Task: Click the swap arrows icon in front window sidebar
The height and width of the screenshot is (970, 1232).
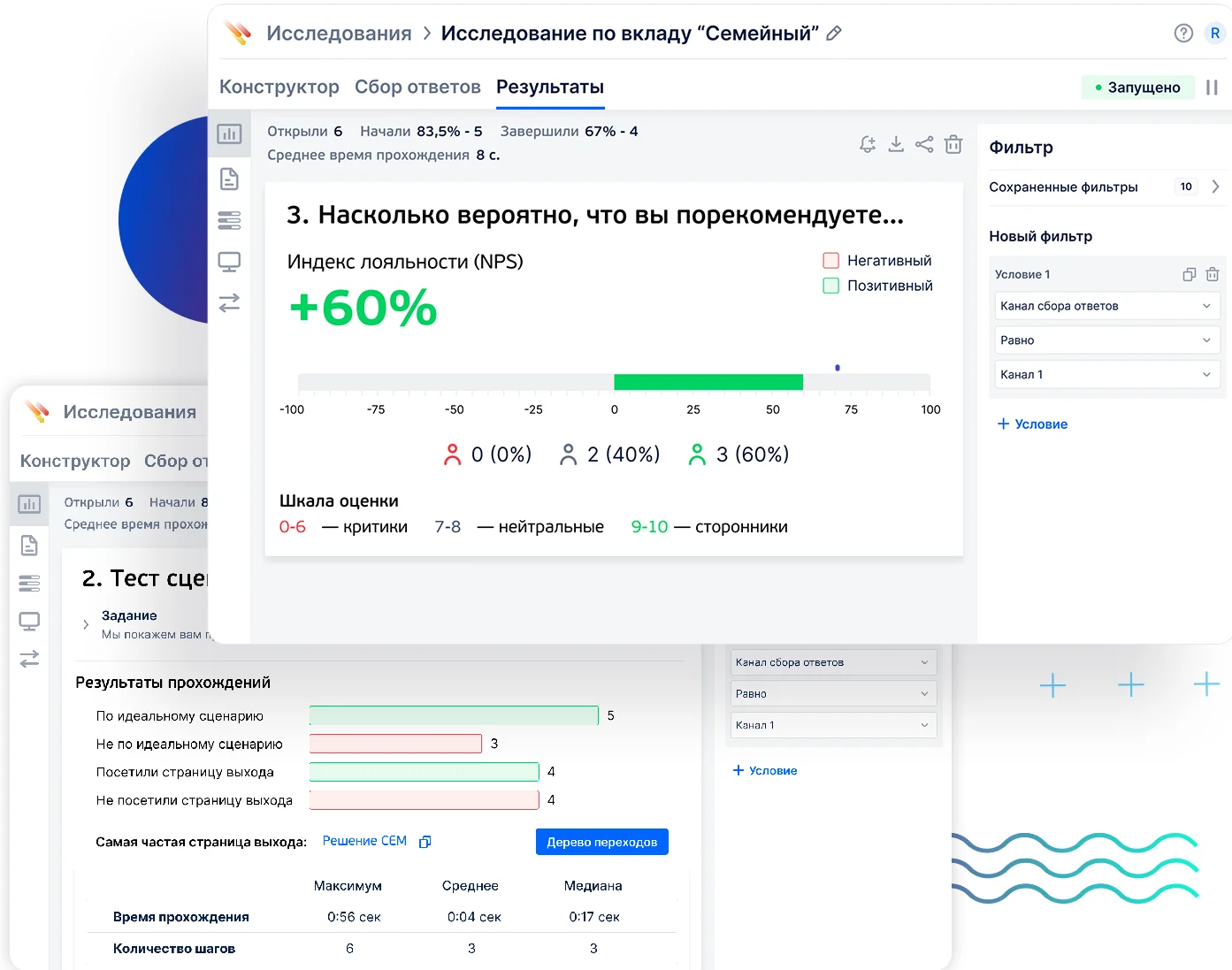Action: point(229,303)
